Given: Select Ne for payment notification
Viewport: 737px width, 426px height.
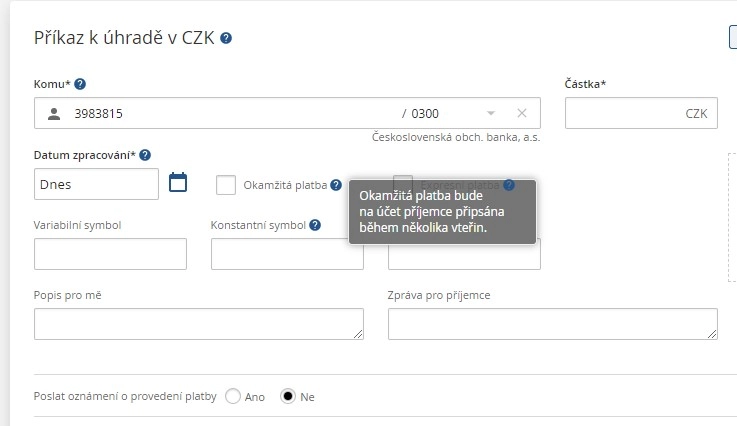Looking at the screenshot, I should (289, 396).
